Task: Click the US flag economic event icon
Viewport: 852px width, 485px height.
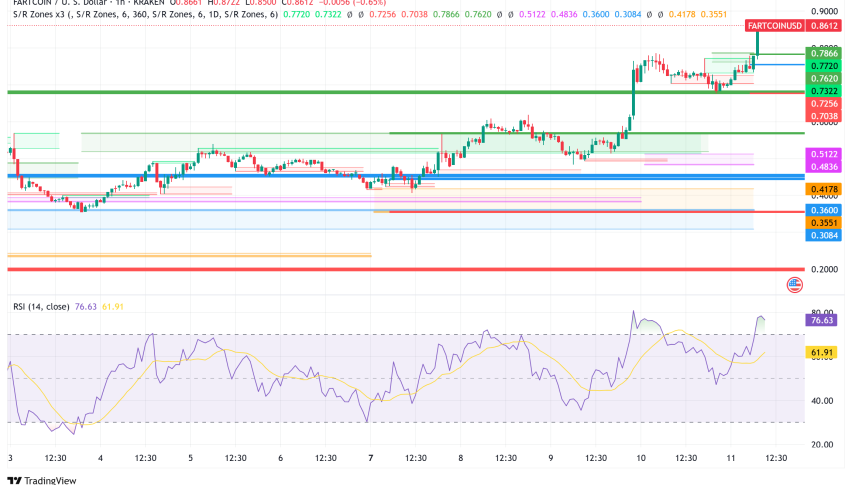Action: [x=794, y=285]
